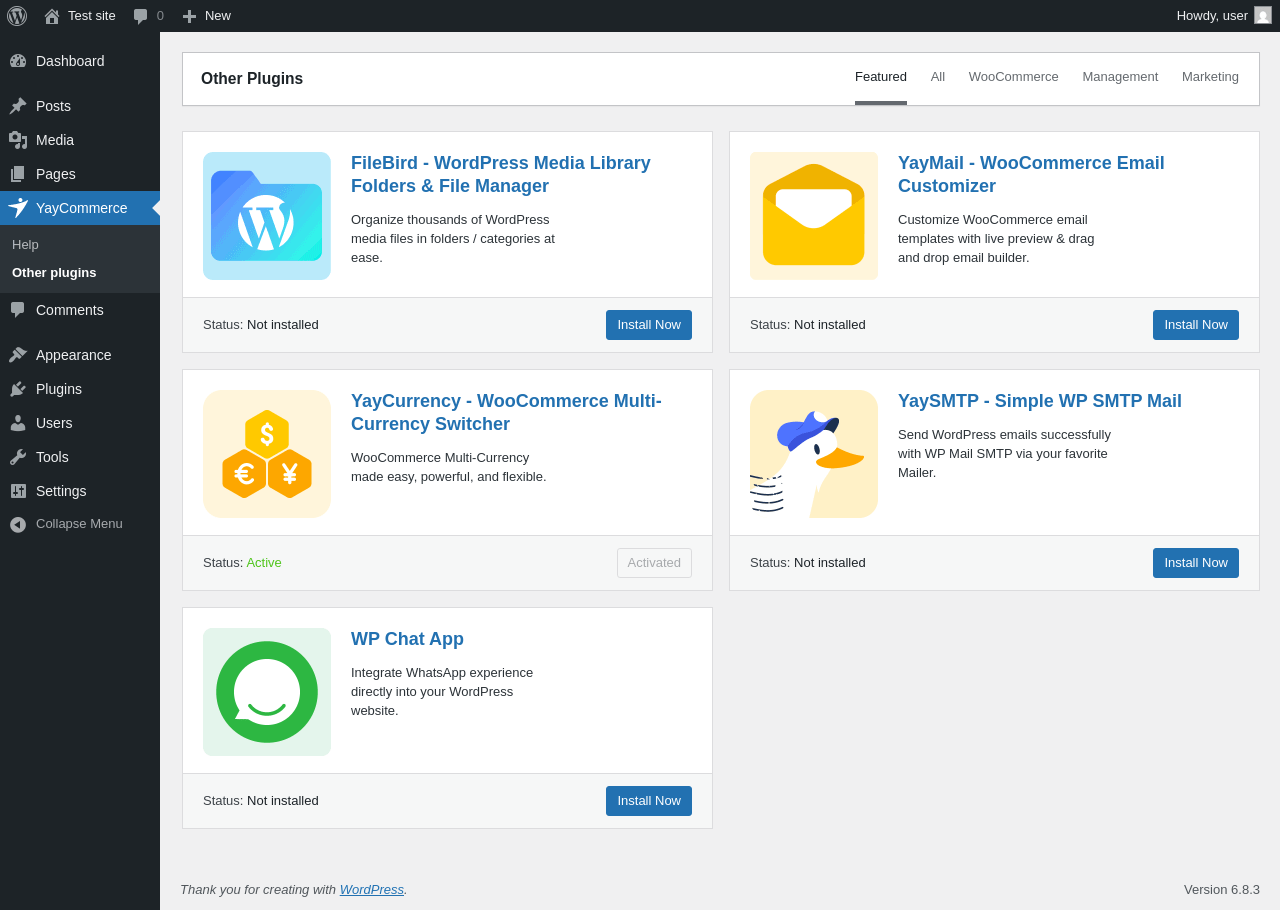The height and width of the screenshot is (910, 1280).
Task: Click the WordPress logo in admin bar
Action: pyautogui.click(x=17, y=16)
